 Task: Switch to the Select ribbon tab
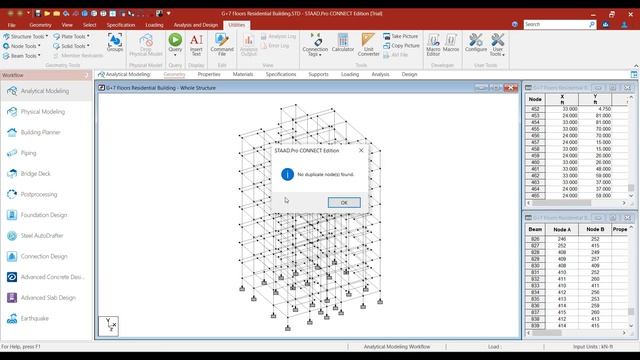[x=89, y=25]
